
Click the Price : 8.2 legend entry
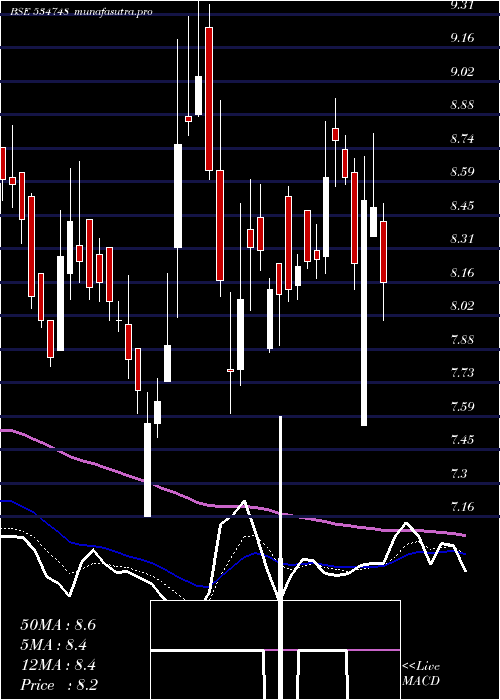pos(59,685)
